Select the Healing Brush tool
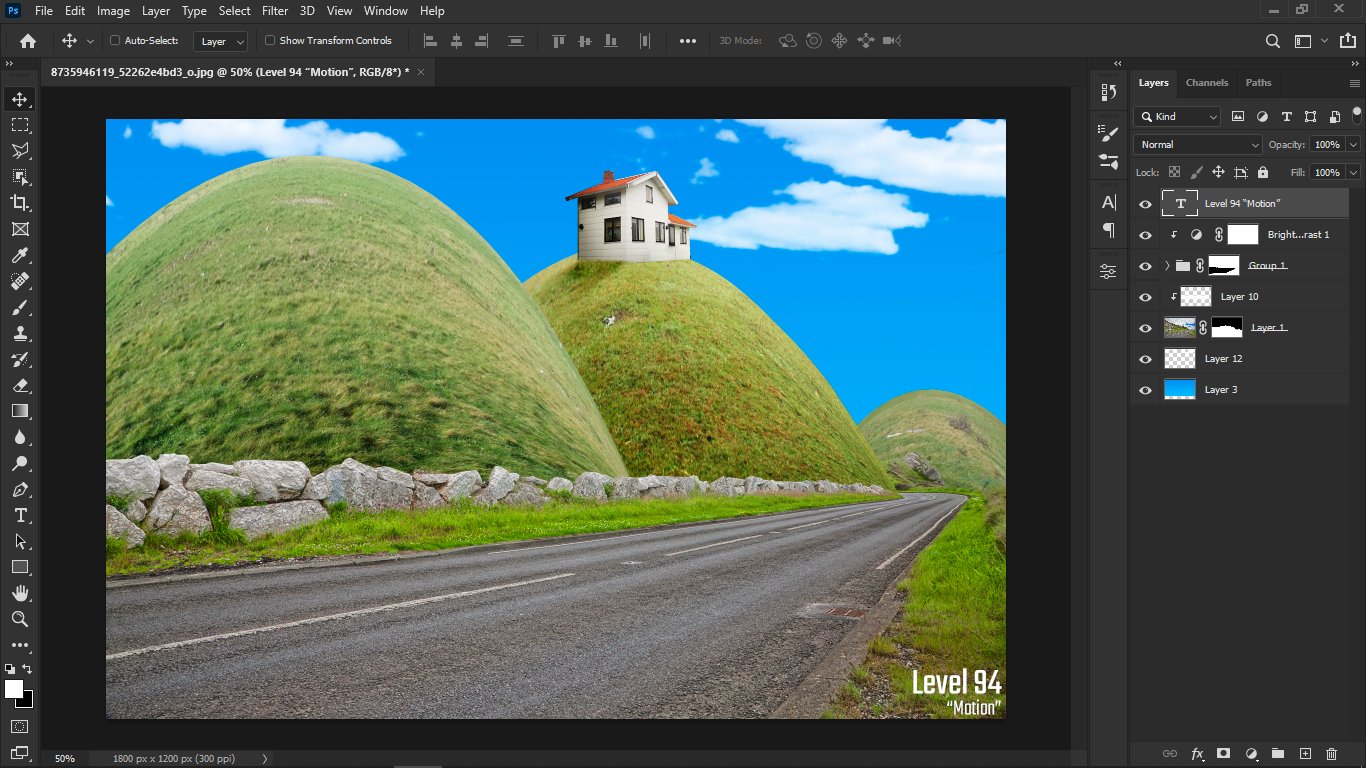 20,282
